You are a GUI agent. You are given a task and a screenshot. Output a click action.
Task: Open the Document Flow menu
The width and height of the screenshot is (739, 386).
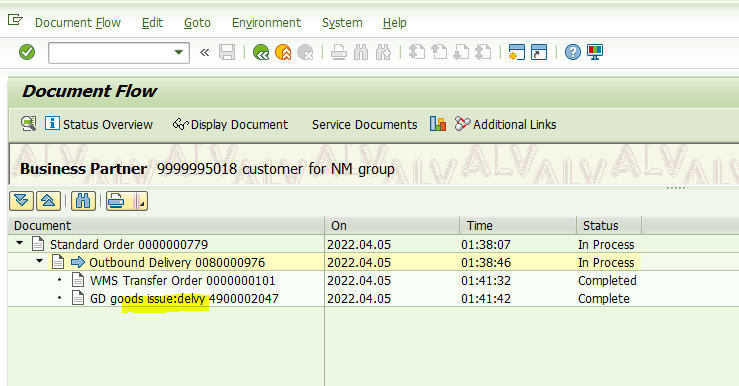pos(78,23)
